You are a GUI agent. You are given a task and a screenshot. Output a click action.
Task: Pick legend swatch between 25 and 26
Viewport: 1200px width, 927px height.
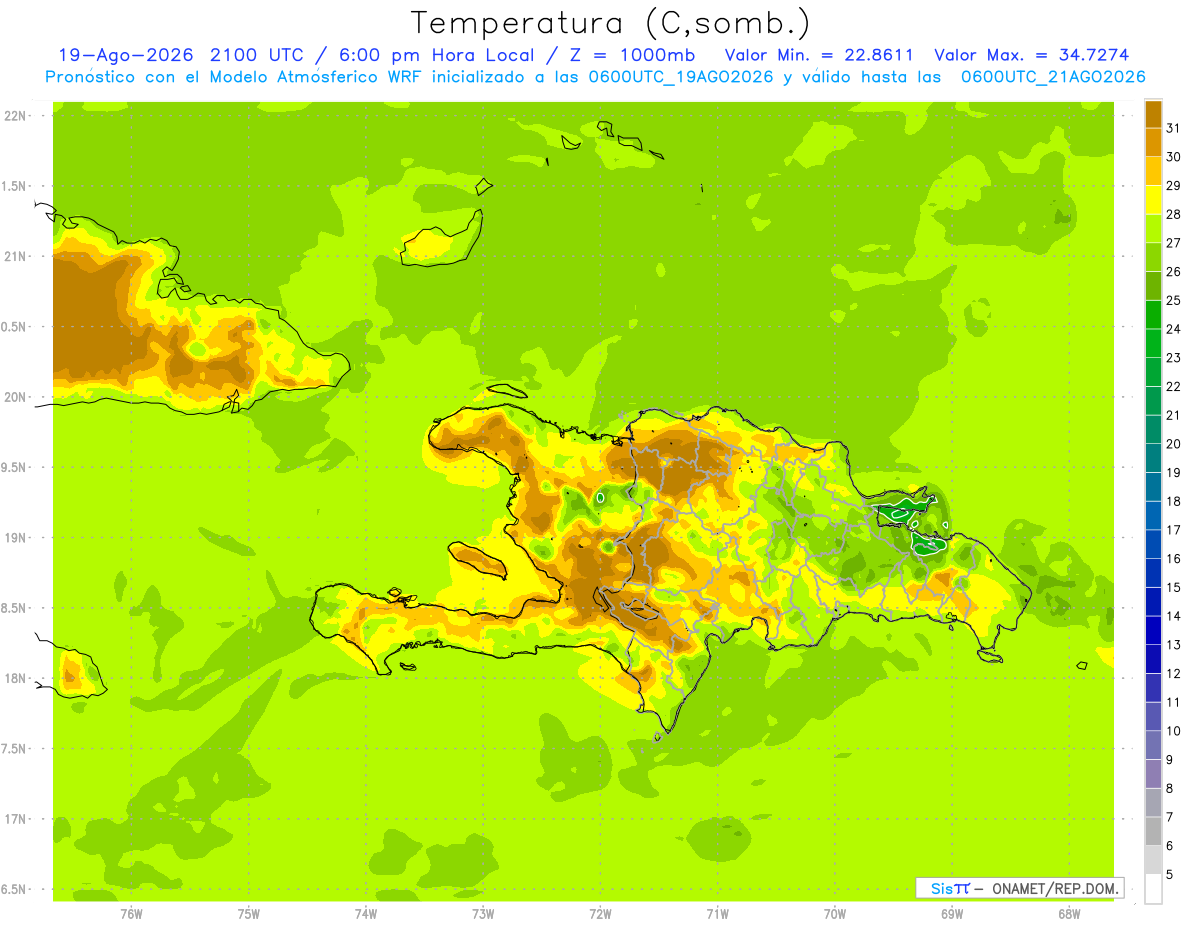(x=1153, y=285)
